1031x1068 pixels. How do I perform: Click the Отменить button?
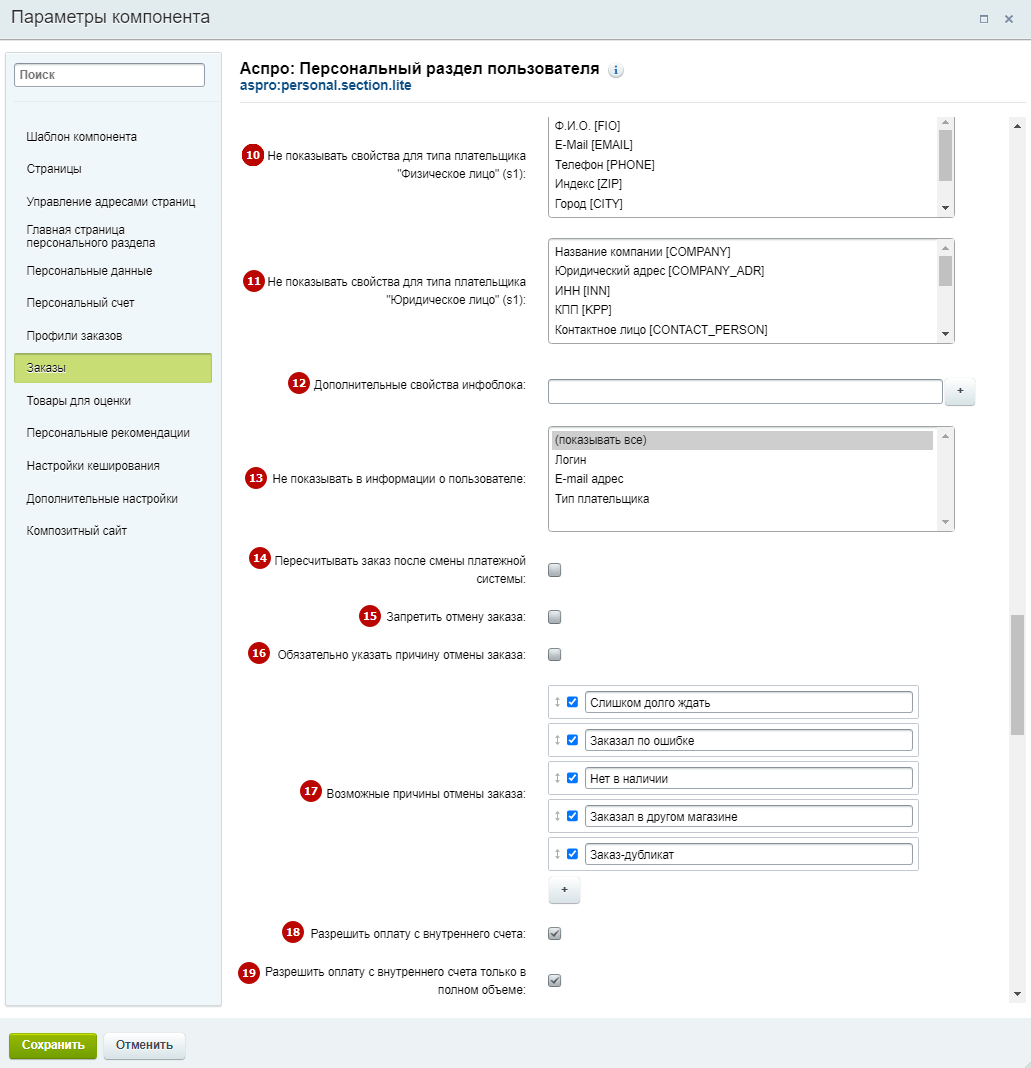click(x=144, y=1045)
